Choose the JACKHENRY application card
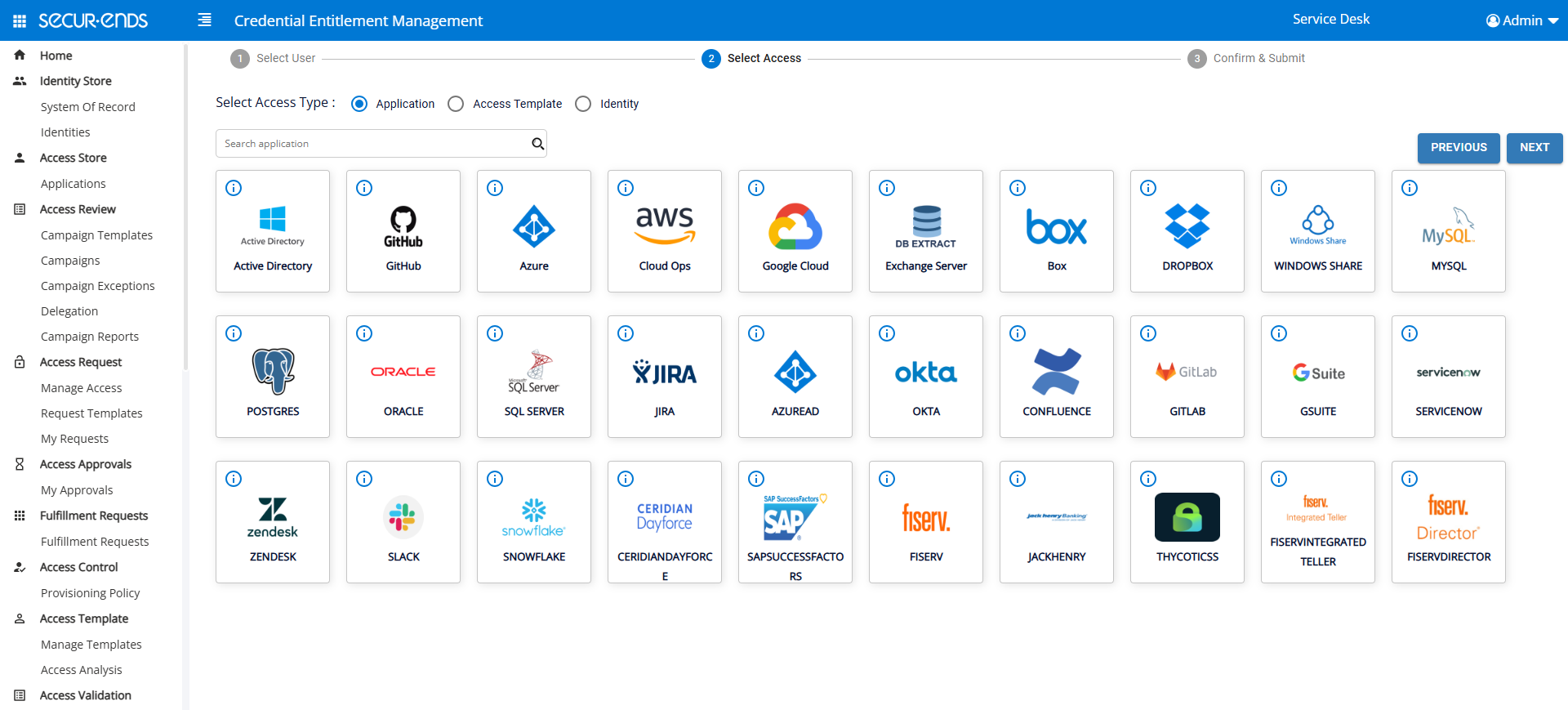The width and height of the screenshot is (1568, 710). pyautogui.click(x=1057, y=522)
